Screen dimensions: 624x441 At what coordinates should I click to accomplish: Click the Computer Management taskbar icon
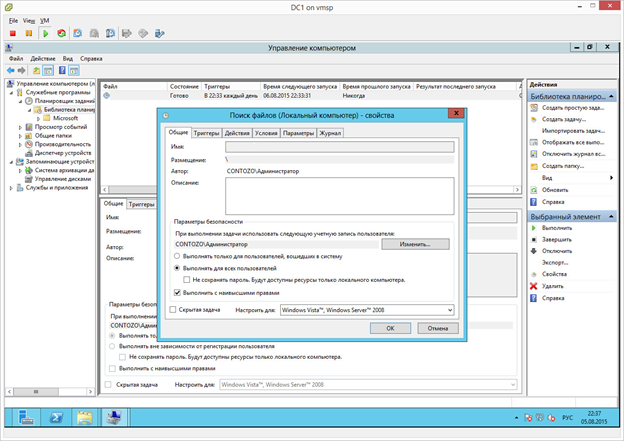(x=114, y=418)
